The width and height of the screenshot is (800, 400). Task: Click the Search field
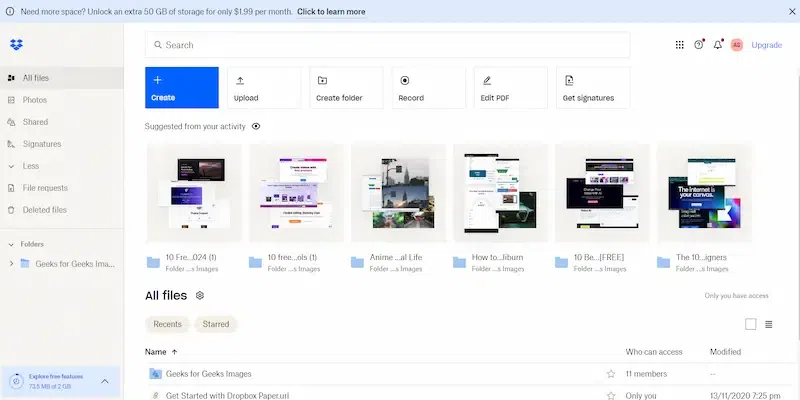(387, 45)
